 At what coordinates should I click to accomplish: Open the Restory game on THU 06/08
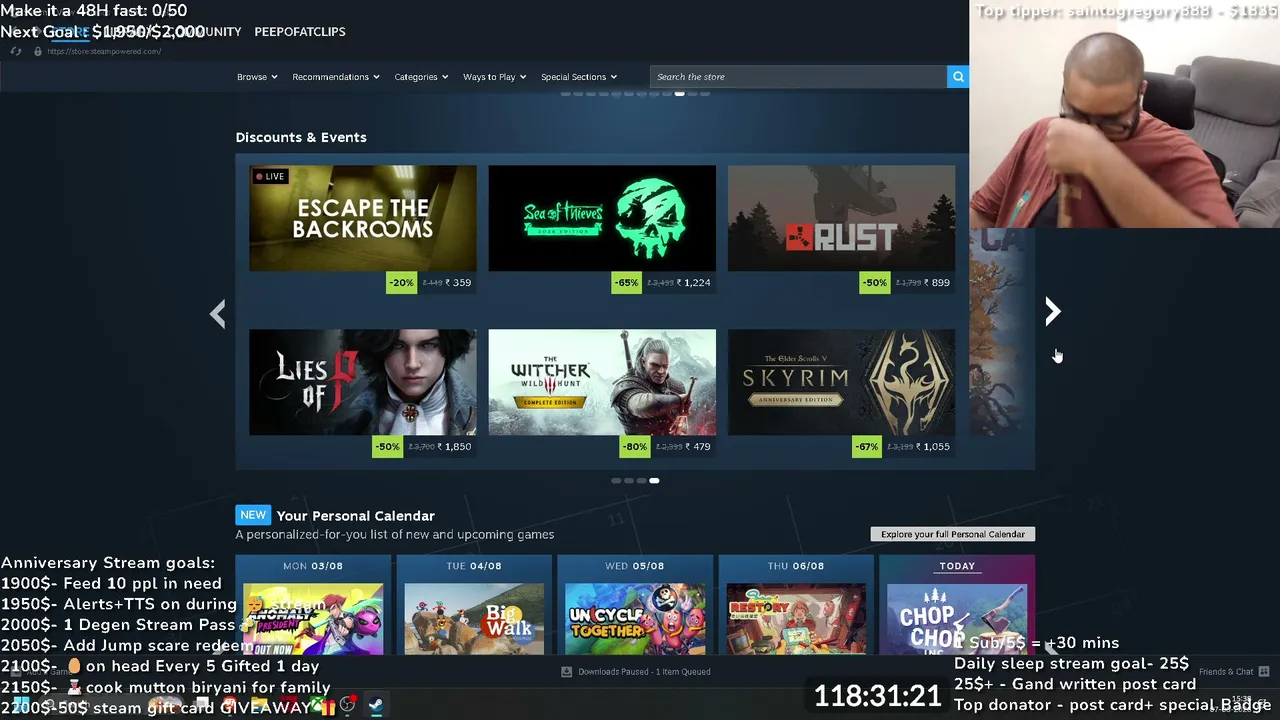click(796, 618)
